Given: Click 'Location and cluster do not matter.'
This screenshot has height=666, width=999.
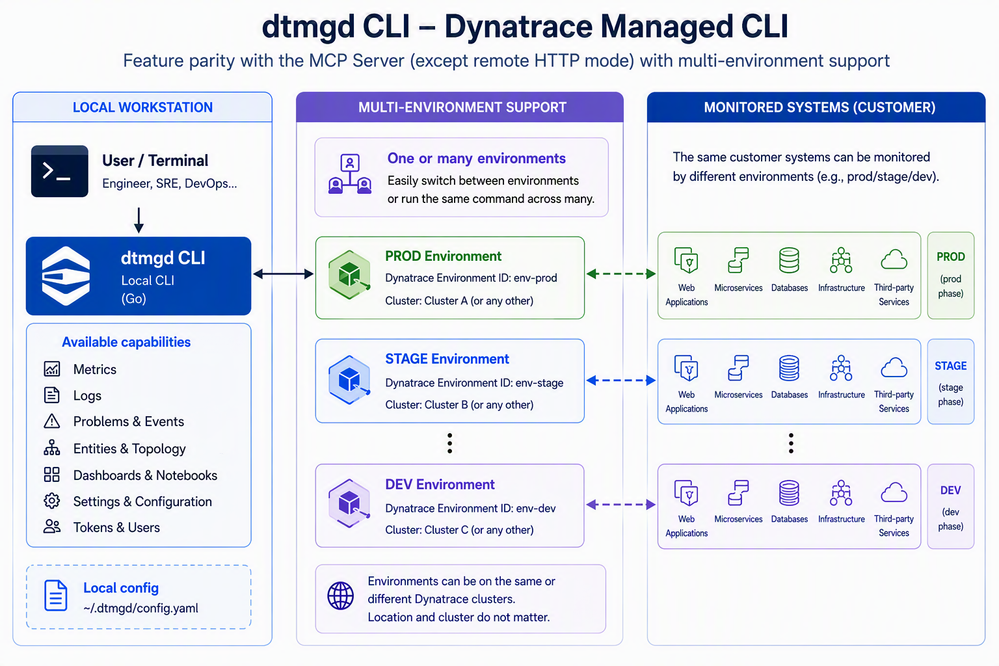Looking at the screenshot, I should click(459, 617).
